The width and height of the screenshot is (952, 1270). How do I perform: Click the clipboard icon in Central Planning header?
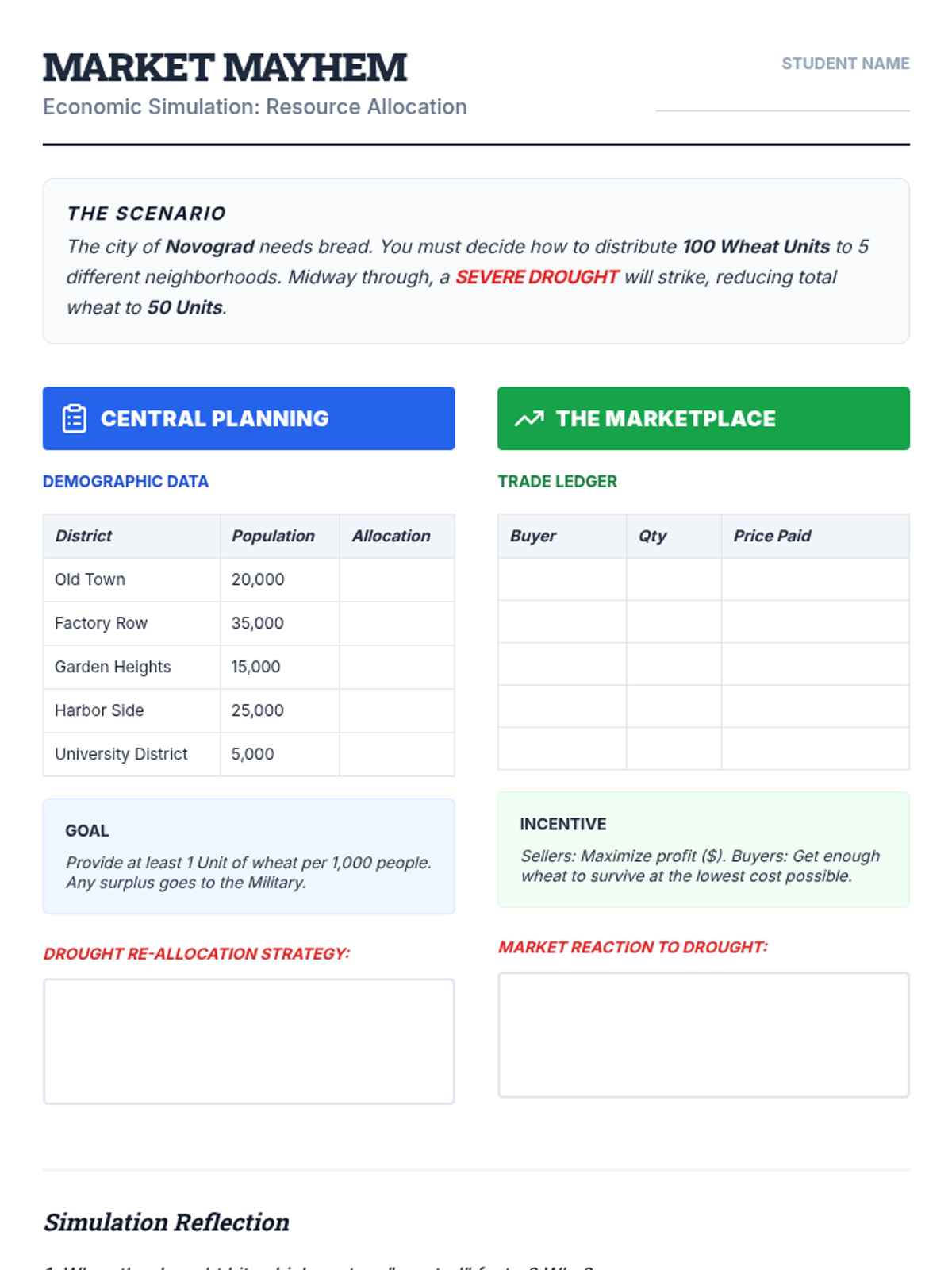tap(75, 418)
